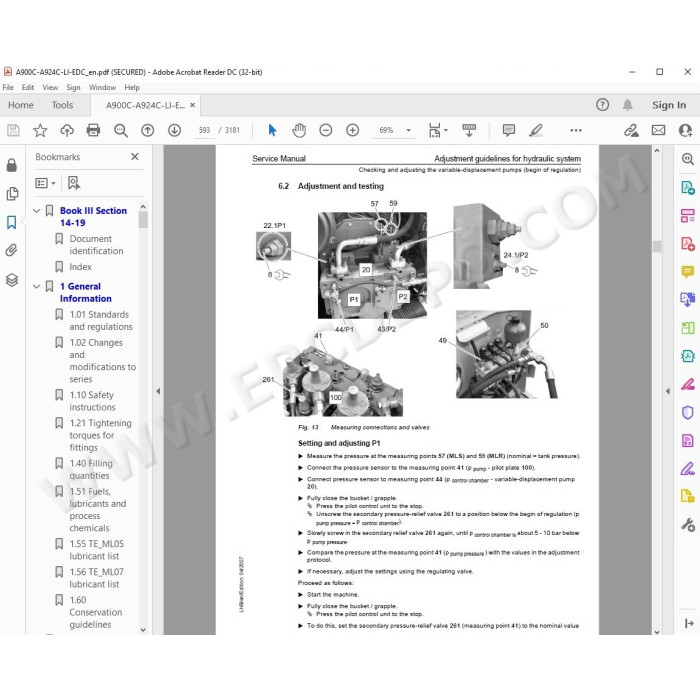Click the upload to cloud icon

67,130
